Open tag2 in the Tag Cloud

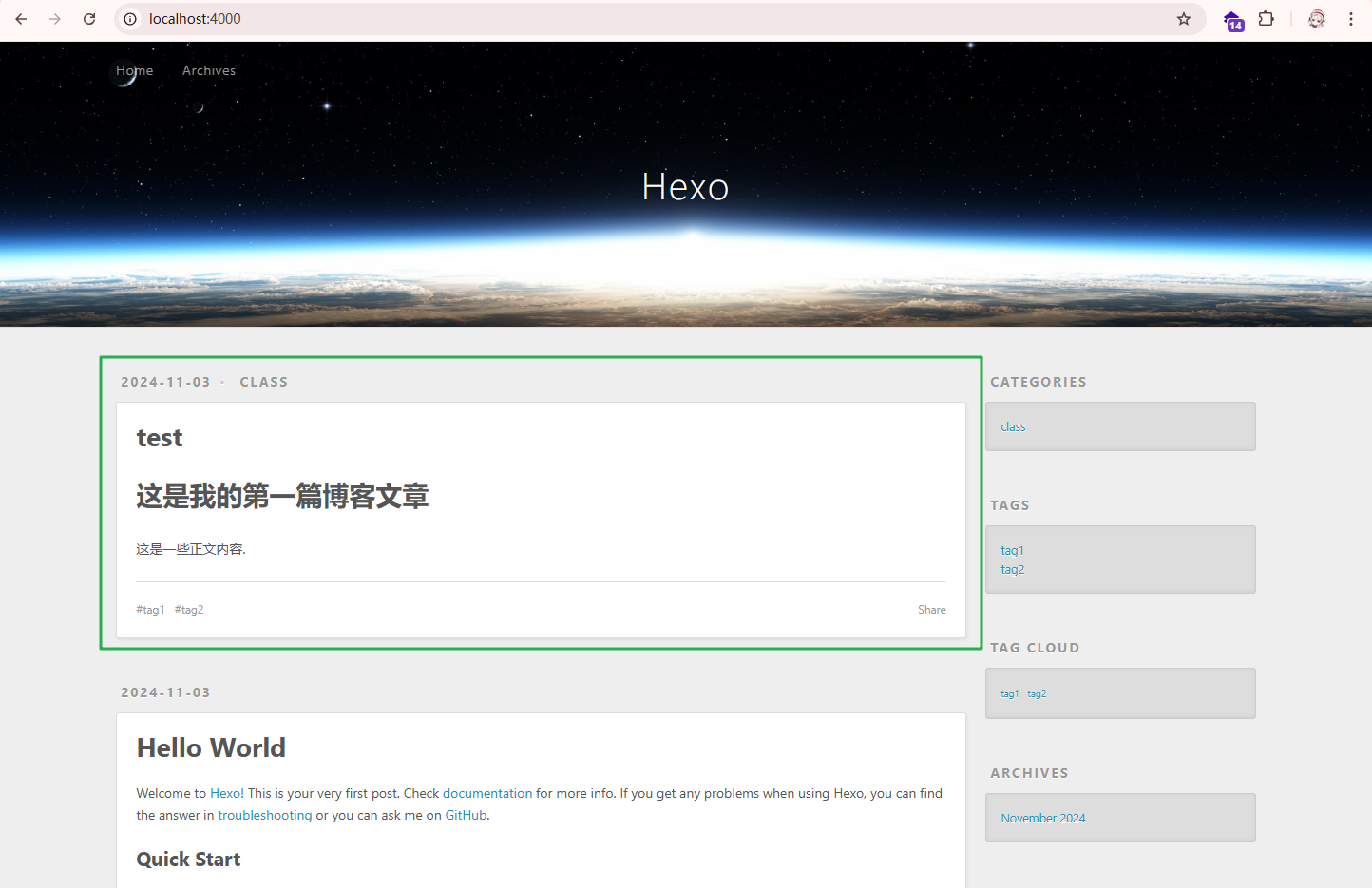pyautogui.click(x=1037, y=694)
